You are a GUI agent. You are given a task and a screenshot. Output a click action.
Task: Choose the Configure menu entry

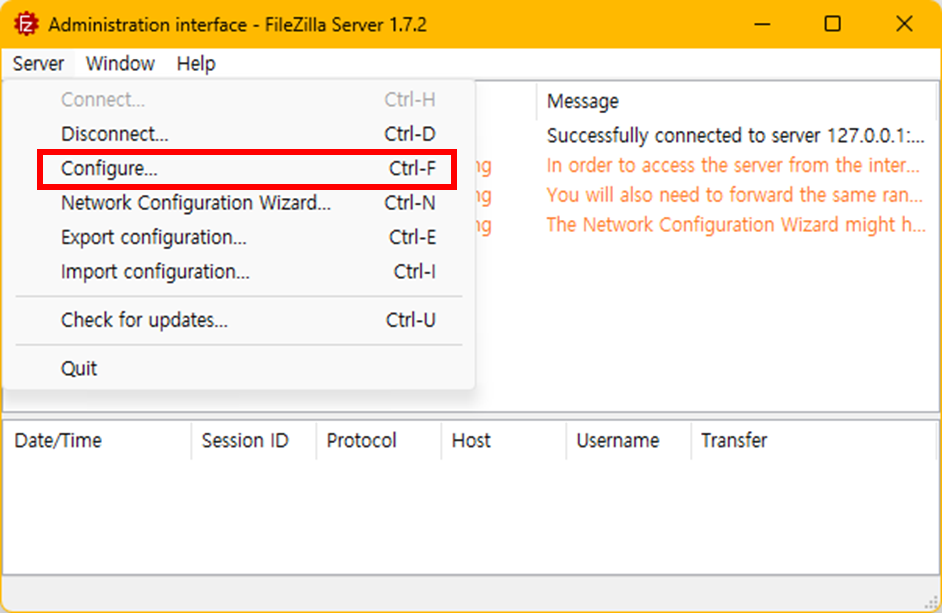click(248, 168)
